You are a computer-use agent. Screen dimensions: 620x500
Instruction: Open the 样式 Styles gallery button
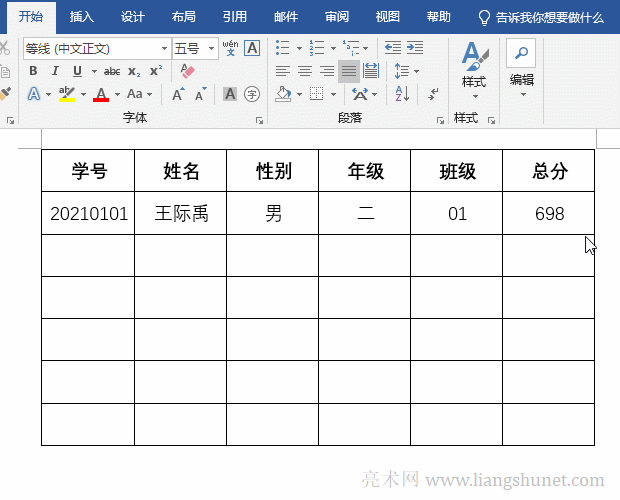coord(474,70)
